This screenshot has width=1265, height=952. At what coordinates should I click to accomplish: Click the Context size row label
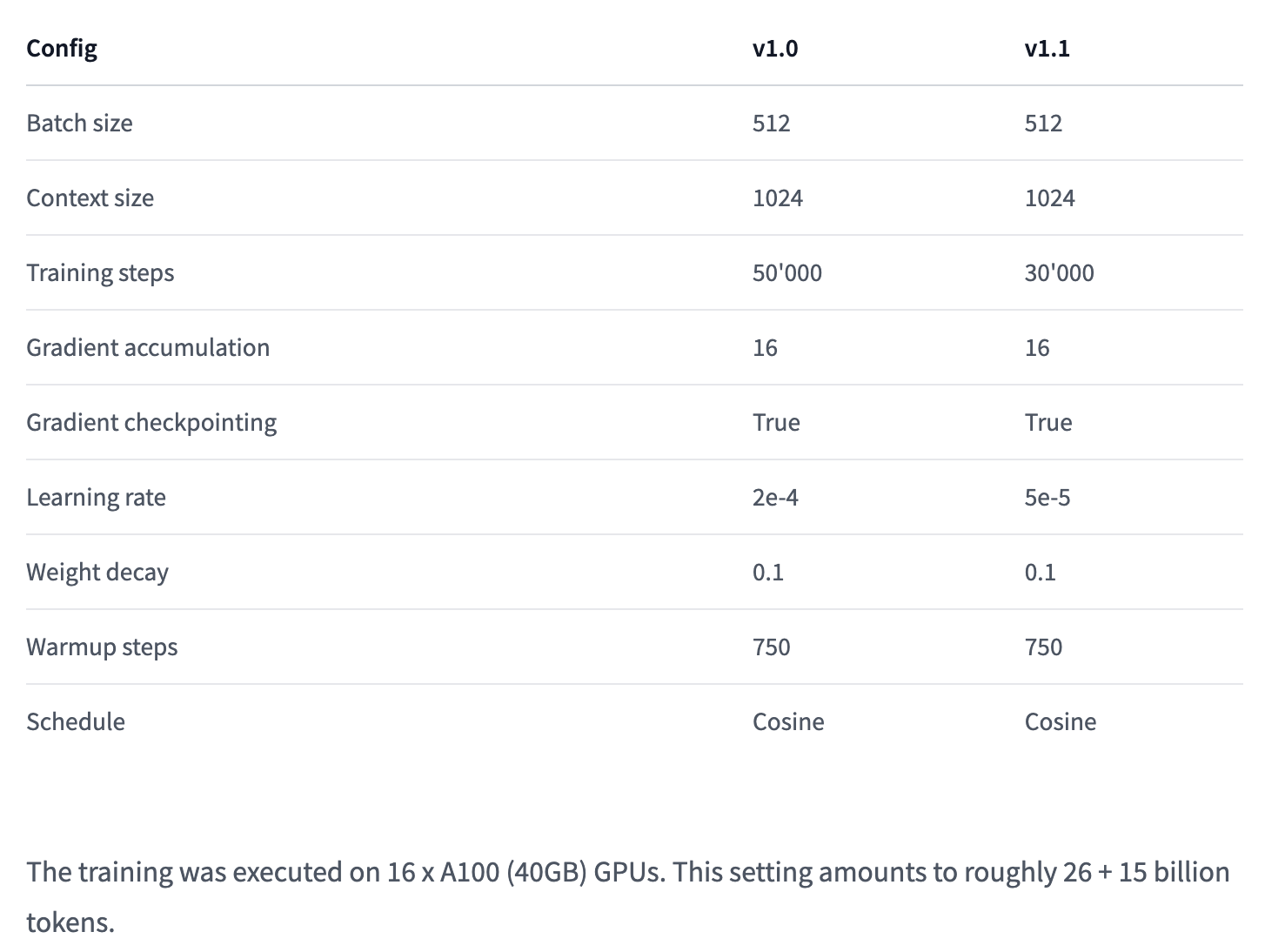click(90, 198)
